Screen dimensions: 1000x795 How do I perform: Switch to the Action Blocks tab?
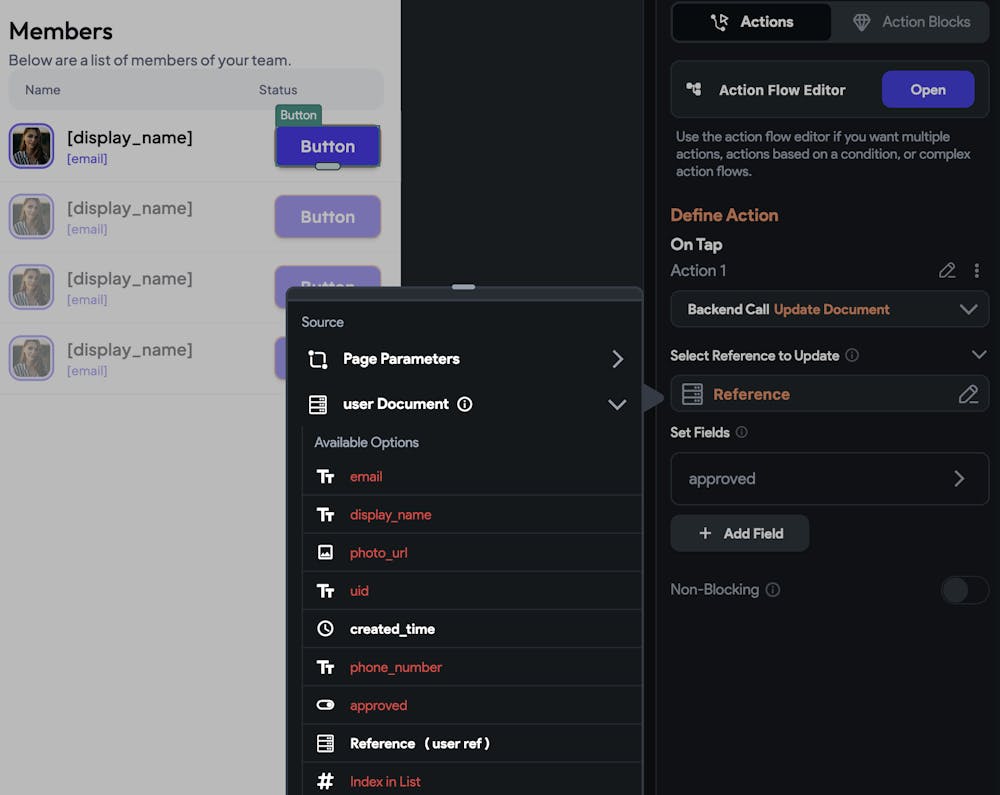pos(910,22)
